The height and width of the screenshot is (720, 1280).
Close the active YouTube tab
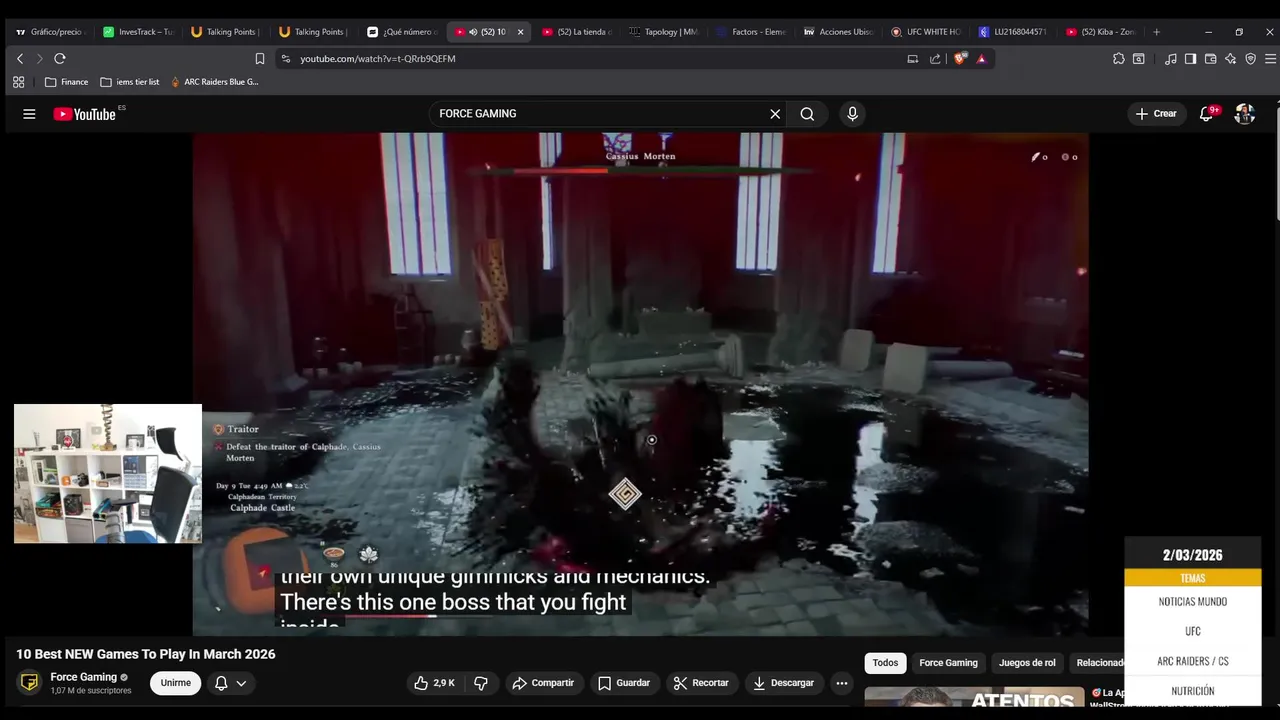point(520,32)
